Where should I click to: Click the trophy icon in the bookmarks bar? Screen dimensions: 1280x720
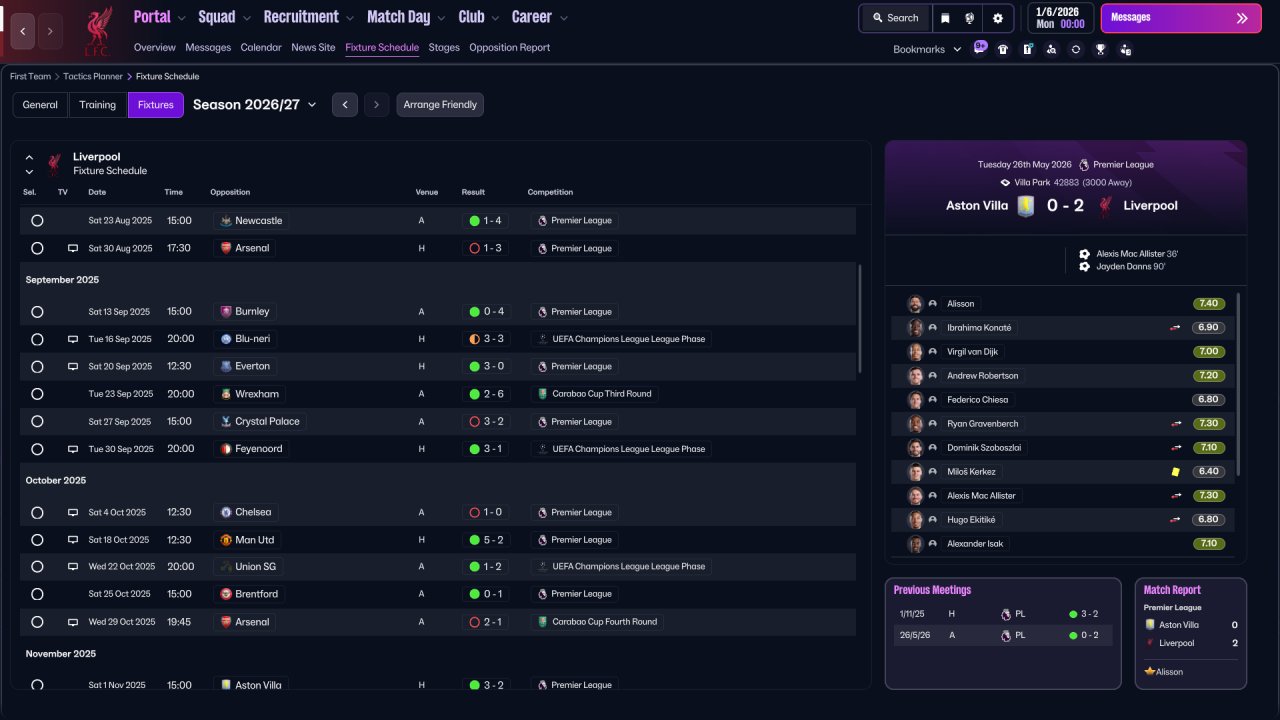pos(1100,49)
